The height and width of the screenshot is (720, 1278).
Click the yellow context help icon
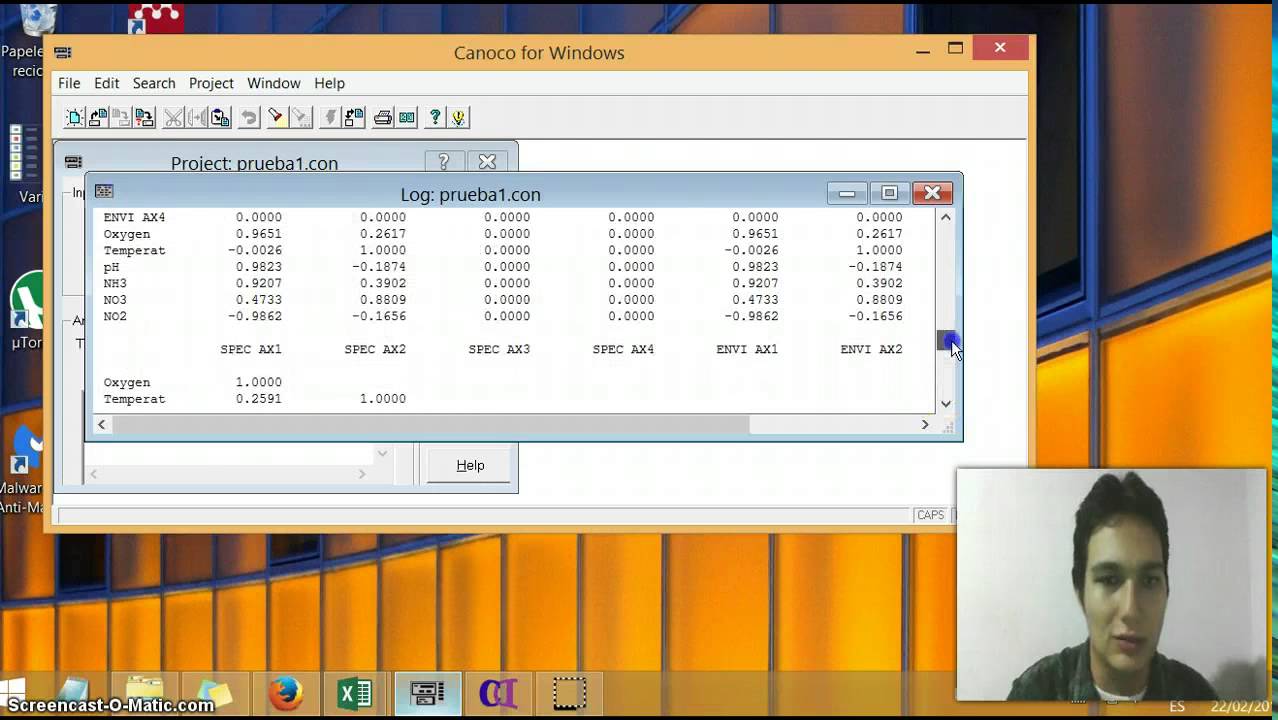click(458, 117)
